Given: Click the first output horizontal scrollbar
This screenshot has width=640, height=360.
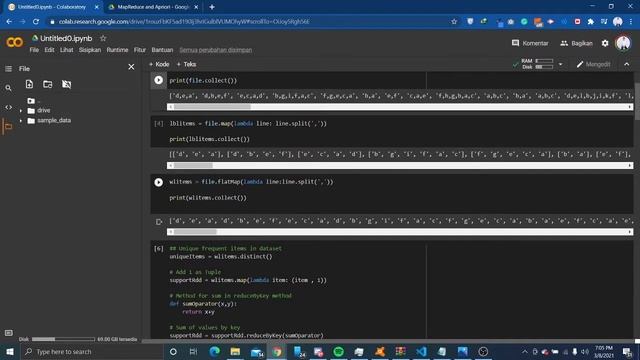Looking at the screenshot, I should pyautogui.click(x=400, y=107).
